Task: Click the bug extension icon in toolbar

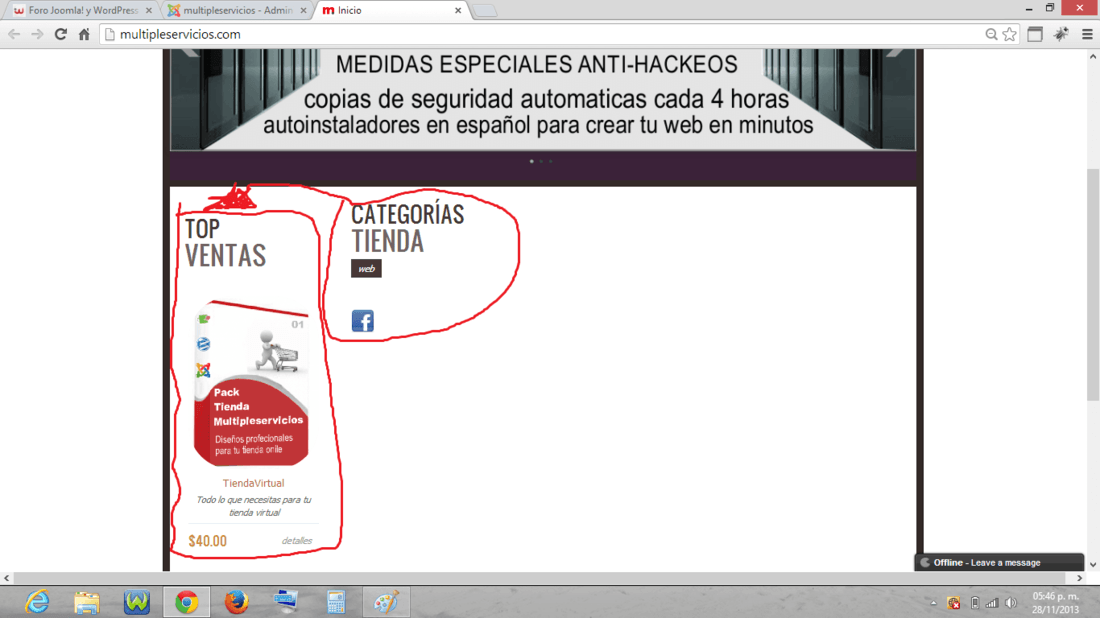Action: pyautogui.click(x=1061, y=34)
